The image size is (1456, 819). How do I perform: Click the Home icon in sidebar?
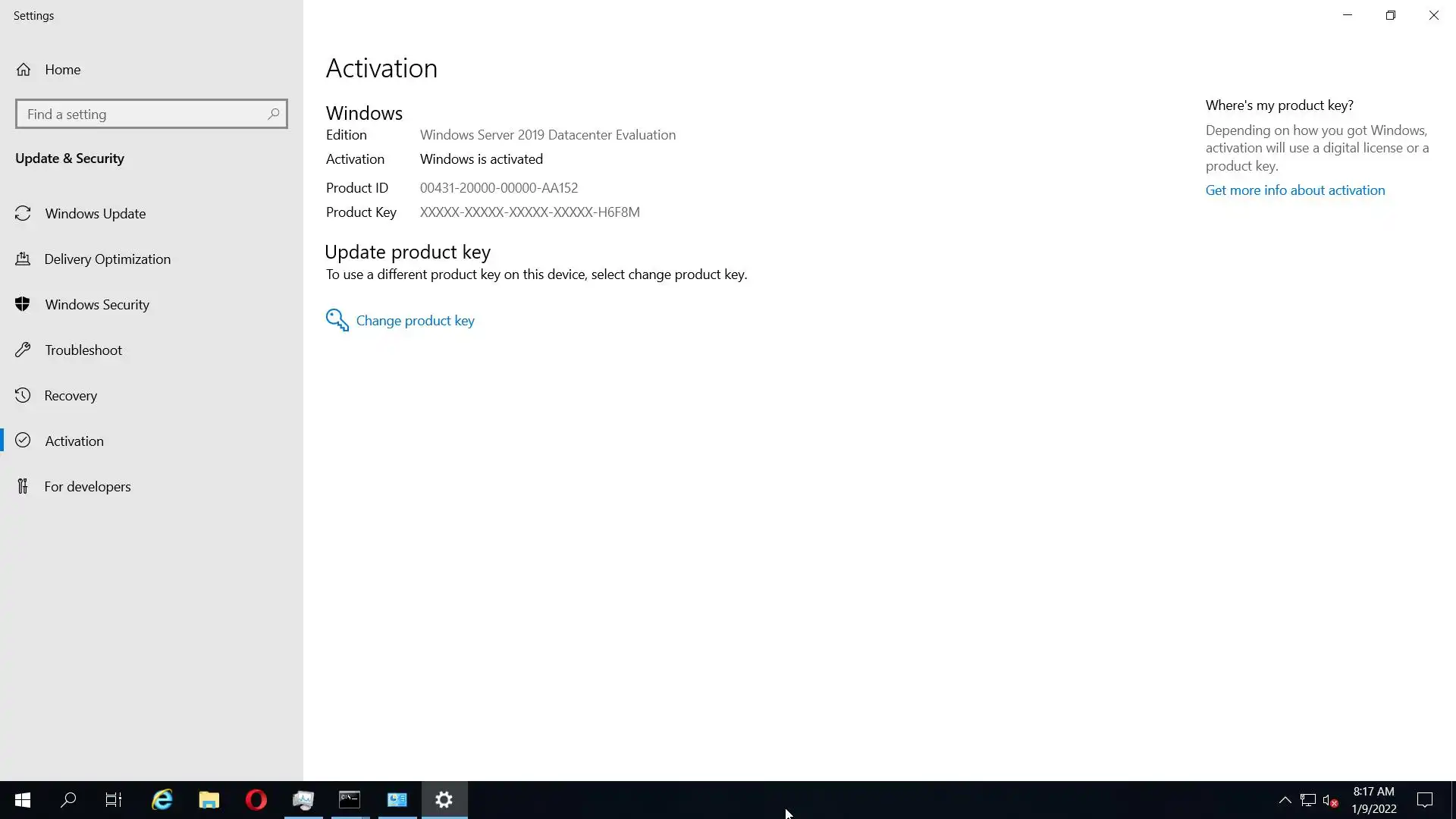point(24,70)
